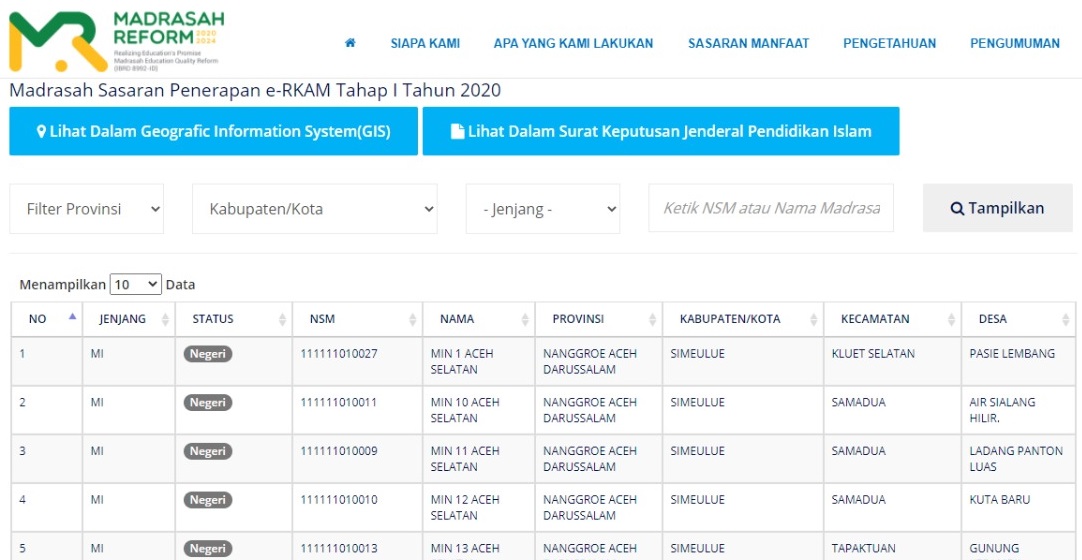Sort by NSM column sort icon

[x=413, y=319]
